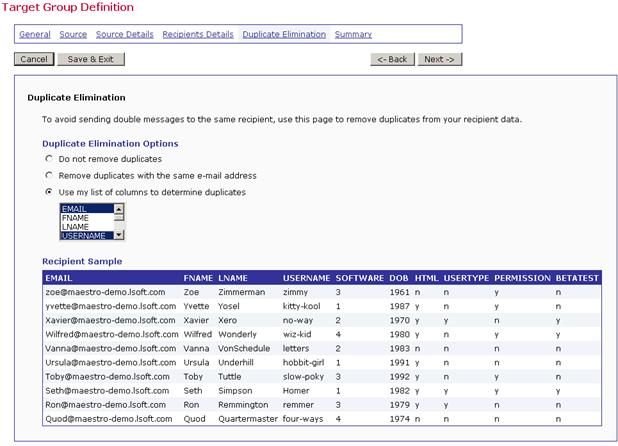Click the wiz-kid username cell
Image resolution: width=618 pixels, height=446 pixels.
[x=297, y=334]
